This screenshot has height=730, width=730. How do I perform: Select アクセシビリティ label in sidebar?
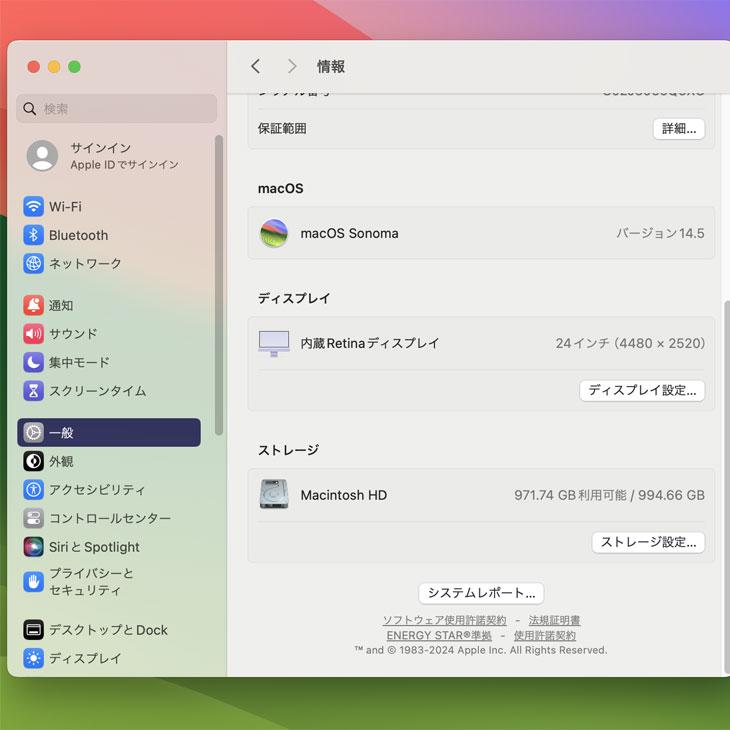97,489
